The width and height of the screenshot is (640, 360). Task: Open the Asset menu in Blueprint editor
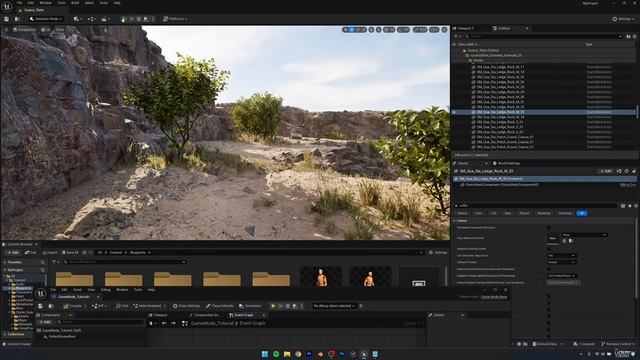point(77,290)
